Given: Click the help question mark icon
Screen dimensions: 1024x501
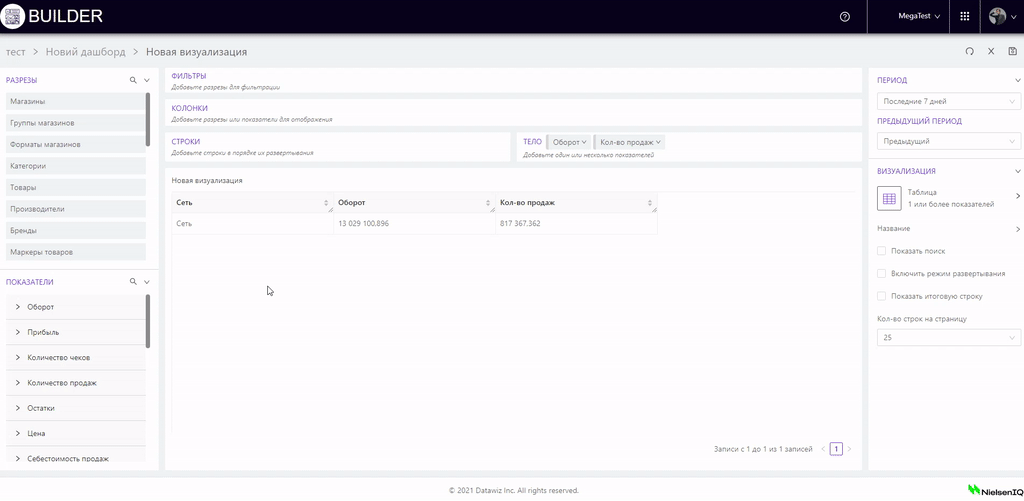Looking at the screenshot, I should pyautogui.click(x=845, y=17).
